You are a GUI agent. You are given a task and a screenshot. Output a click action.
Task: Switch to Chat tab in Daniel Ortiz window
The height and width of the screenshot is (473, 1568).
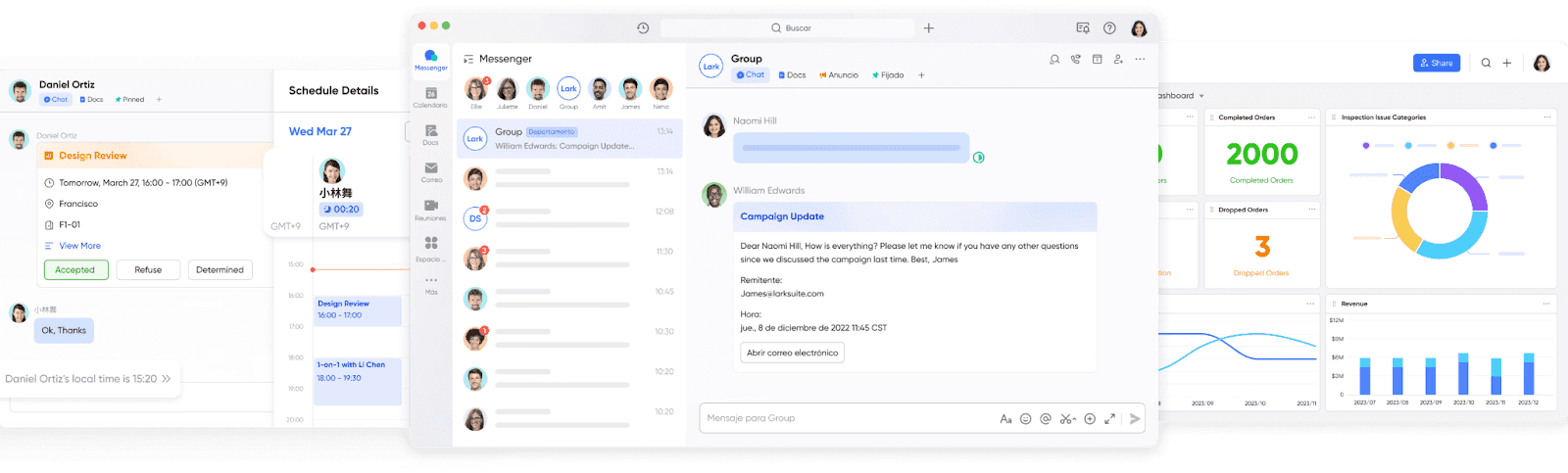56,100
